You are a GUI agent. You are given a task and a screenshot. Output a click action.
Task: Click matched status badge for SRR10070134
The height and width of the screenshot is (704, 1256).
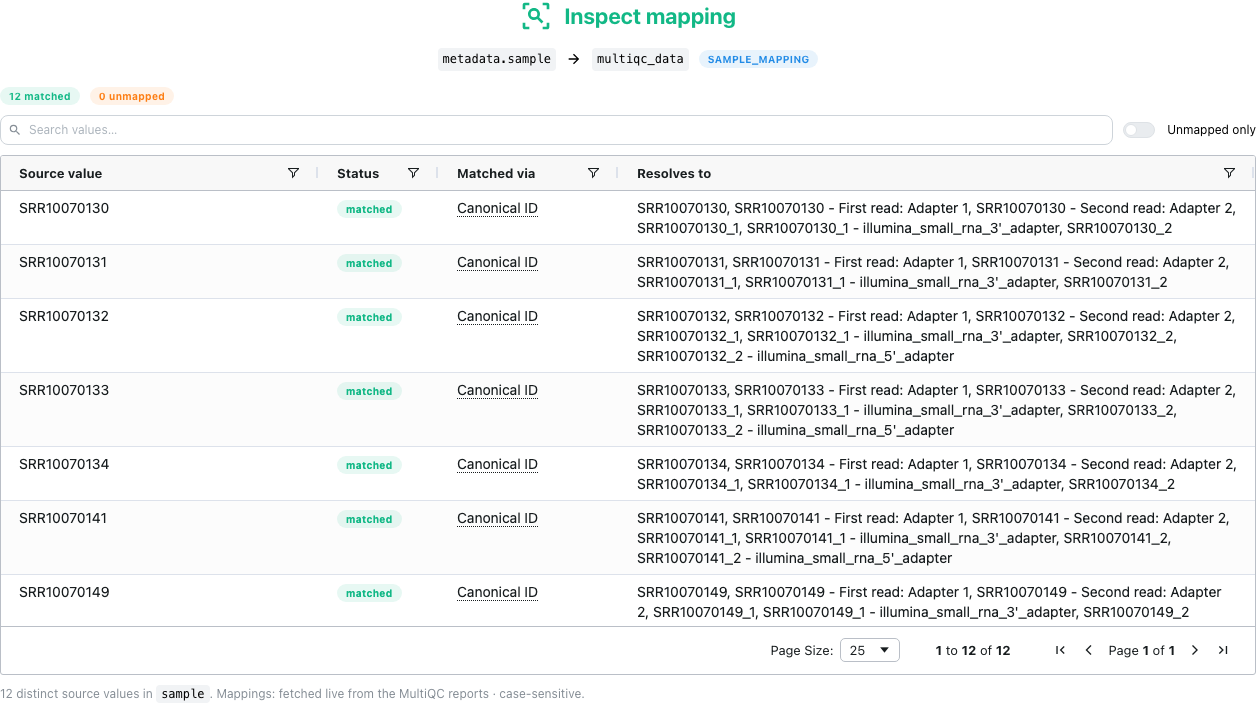(x=369, y=465)
